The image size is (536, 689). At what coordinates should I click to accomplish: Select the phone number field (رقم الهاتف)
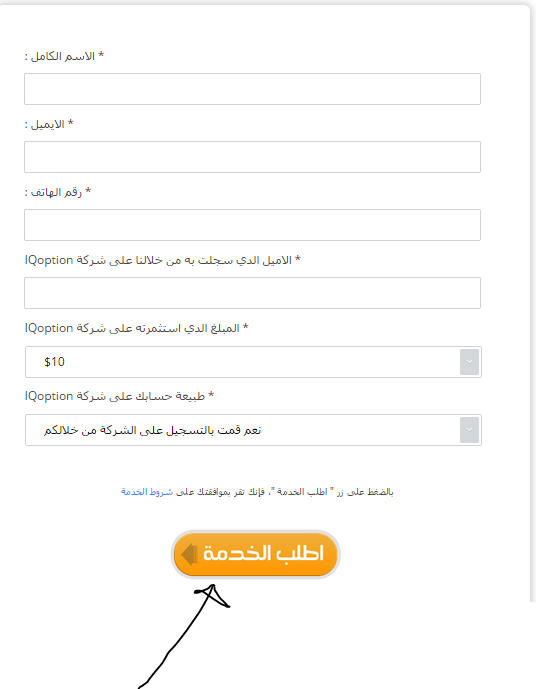click(x=252, y=225)
